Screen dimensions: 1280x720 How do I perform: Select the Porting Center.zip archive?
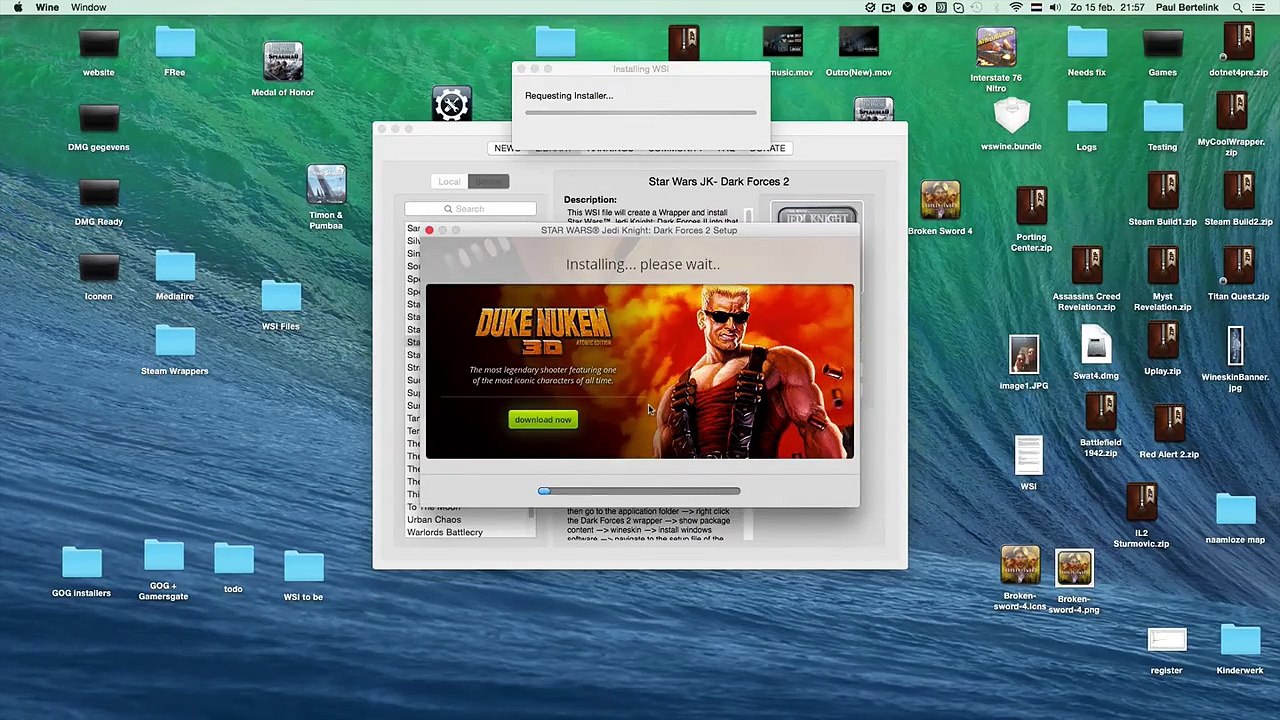[1031, 207]
